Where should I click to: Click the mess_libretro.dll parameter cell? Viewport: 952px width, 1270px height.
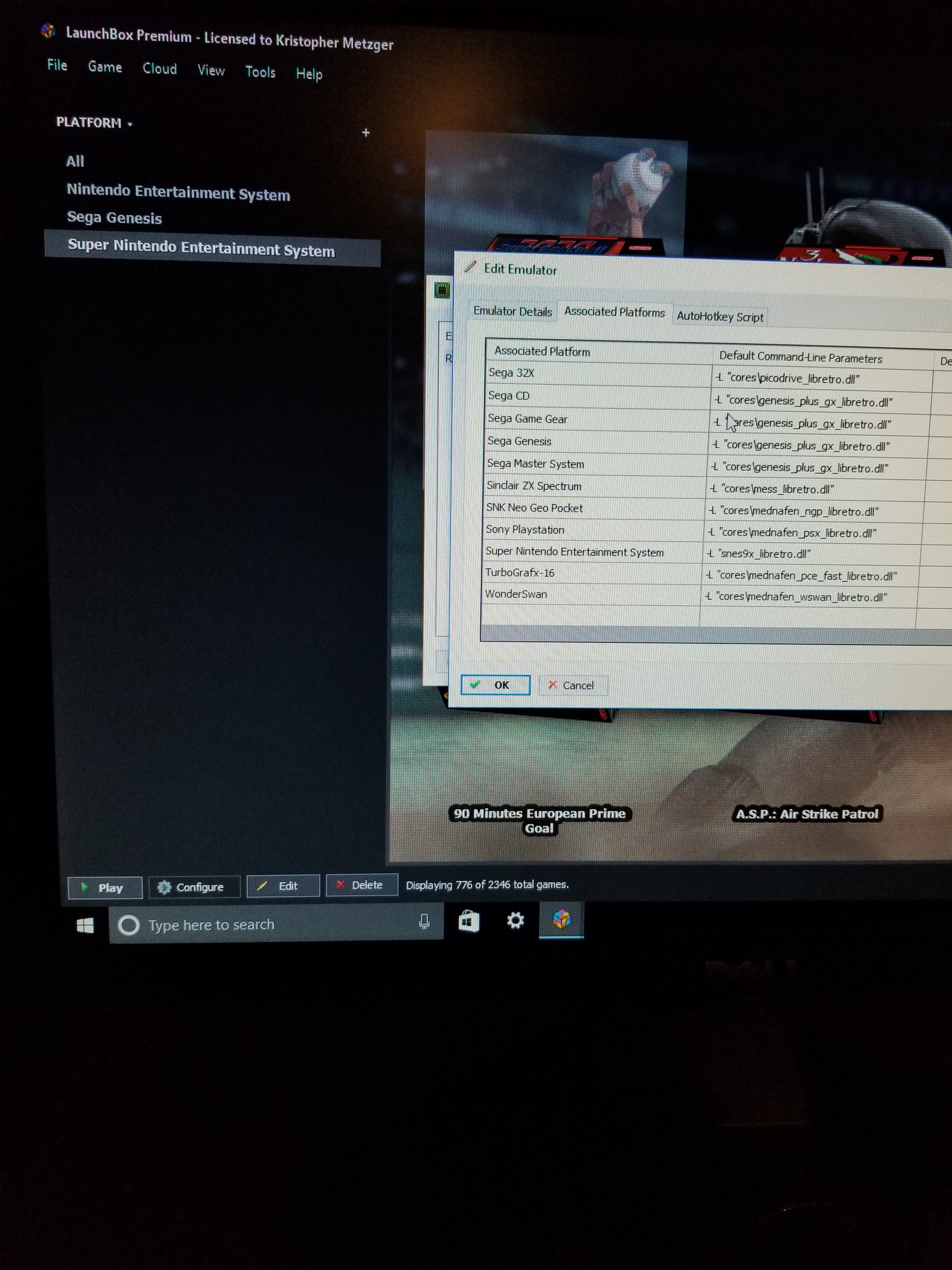pos(816,489)
